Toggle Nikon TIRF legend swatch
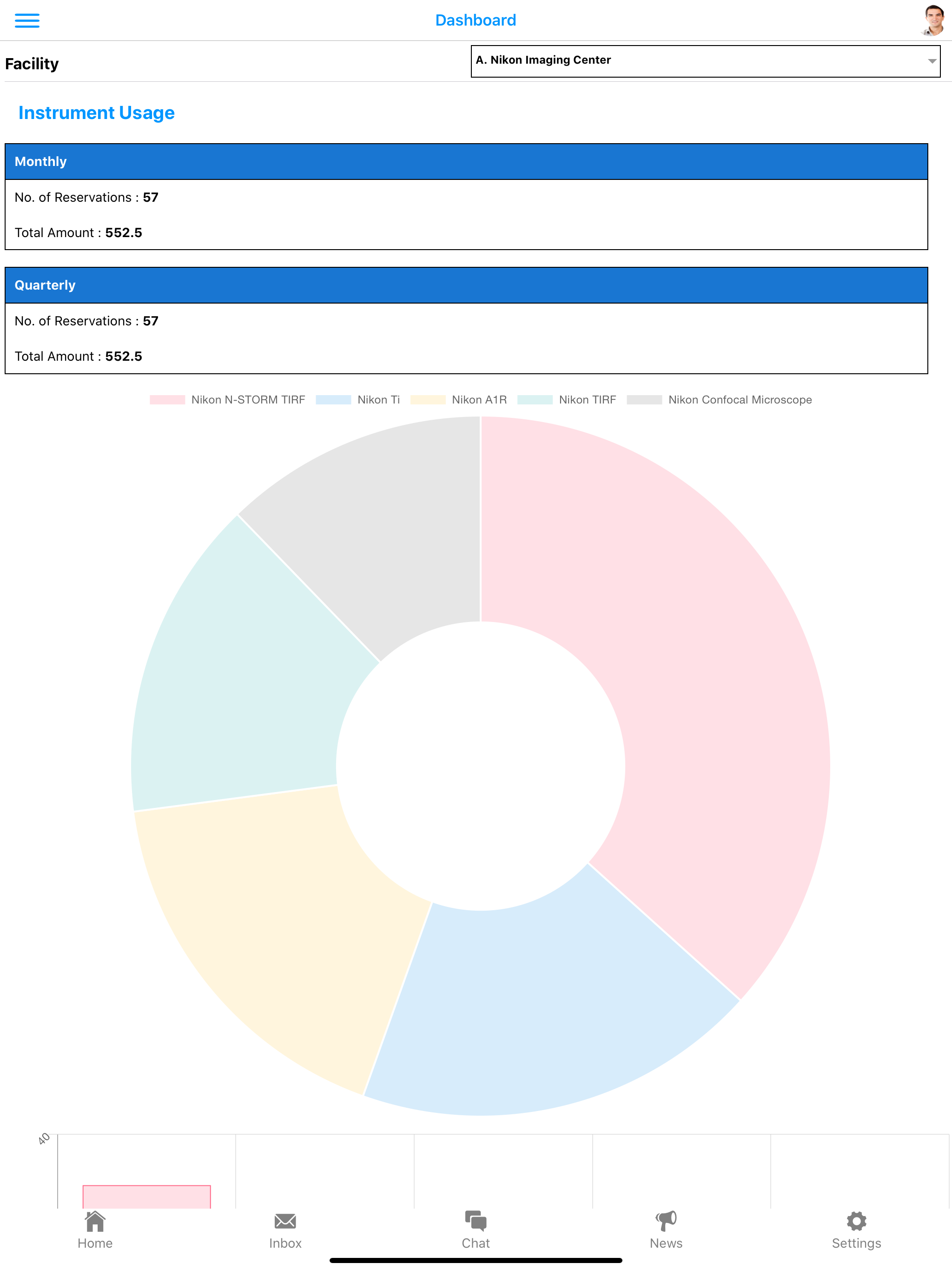 pyautogui.click(x=535, y=400)
